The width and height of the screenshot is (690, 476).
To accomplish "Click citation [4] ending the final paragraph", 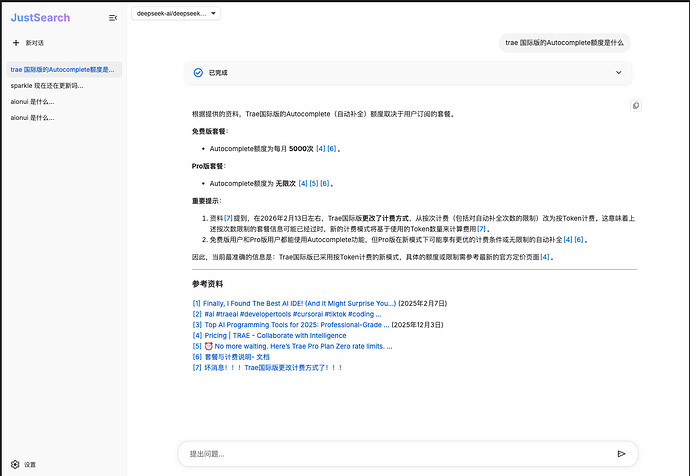I will point(545,257).
